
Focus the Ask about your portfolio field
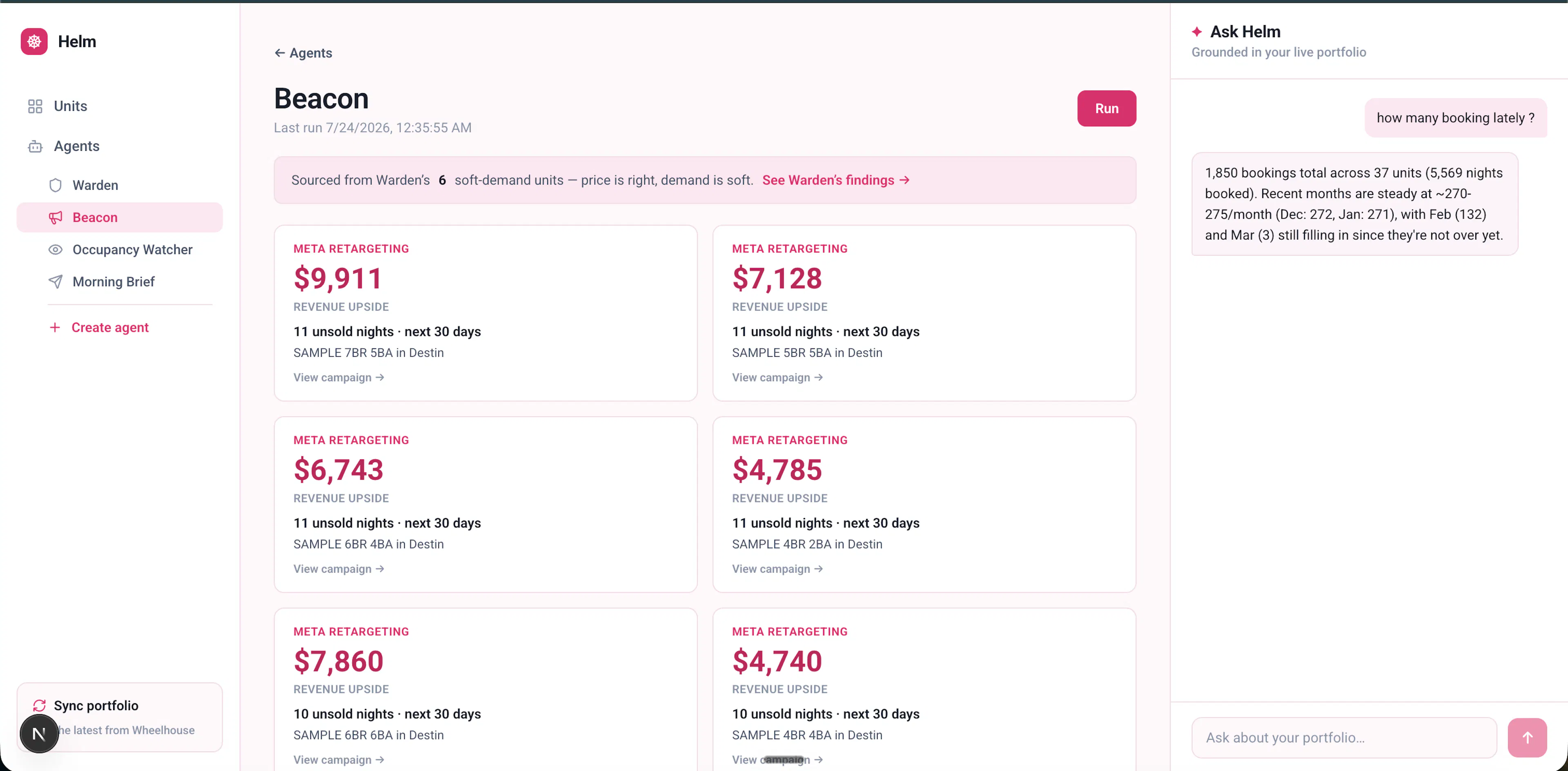(x=1343, y=737)
